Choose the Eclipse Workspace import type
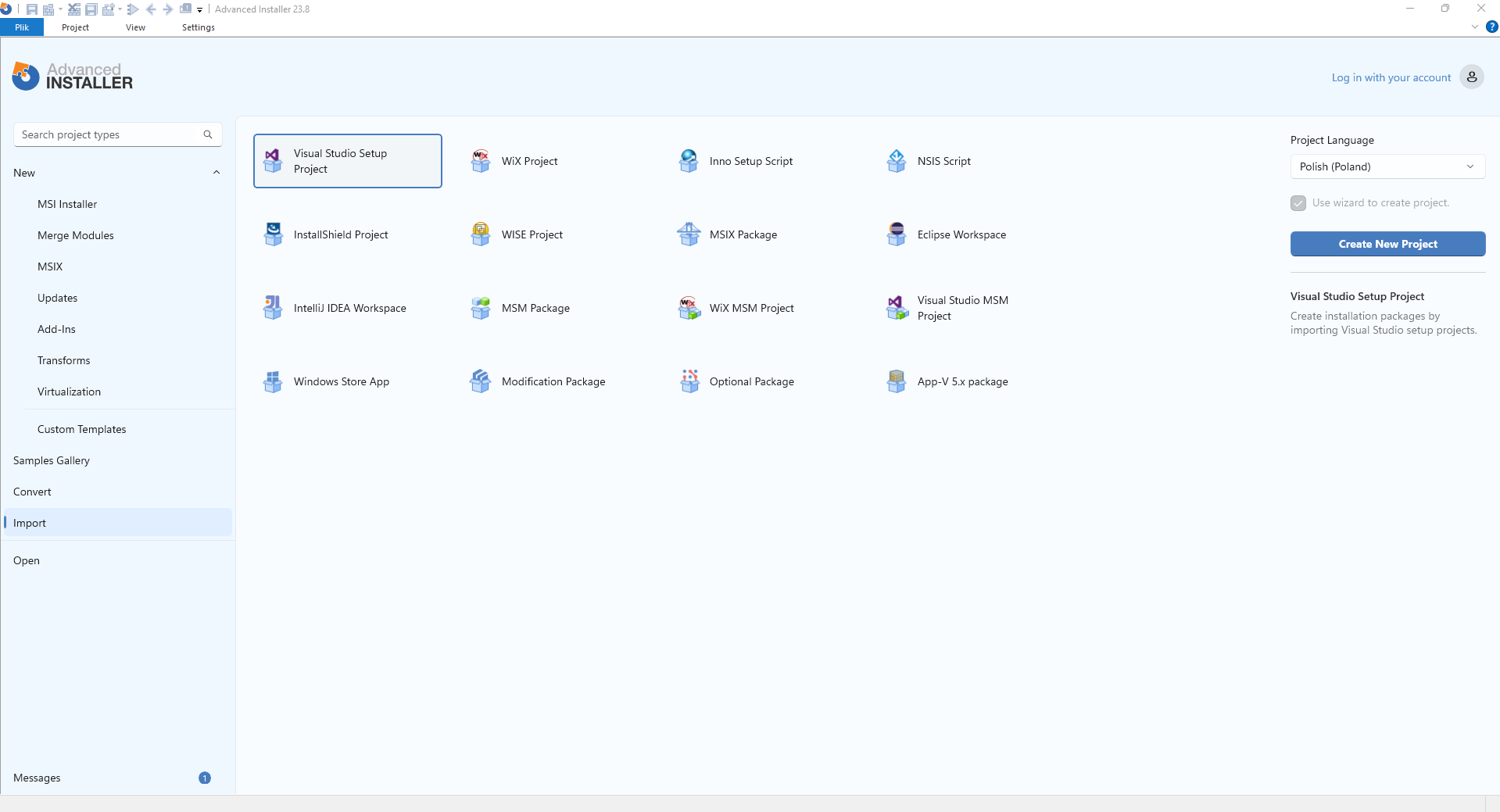1500x812 pixels. coord(947,234)
